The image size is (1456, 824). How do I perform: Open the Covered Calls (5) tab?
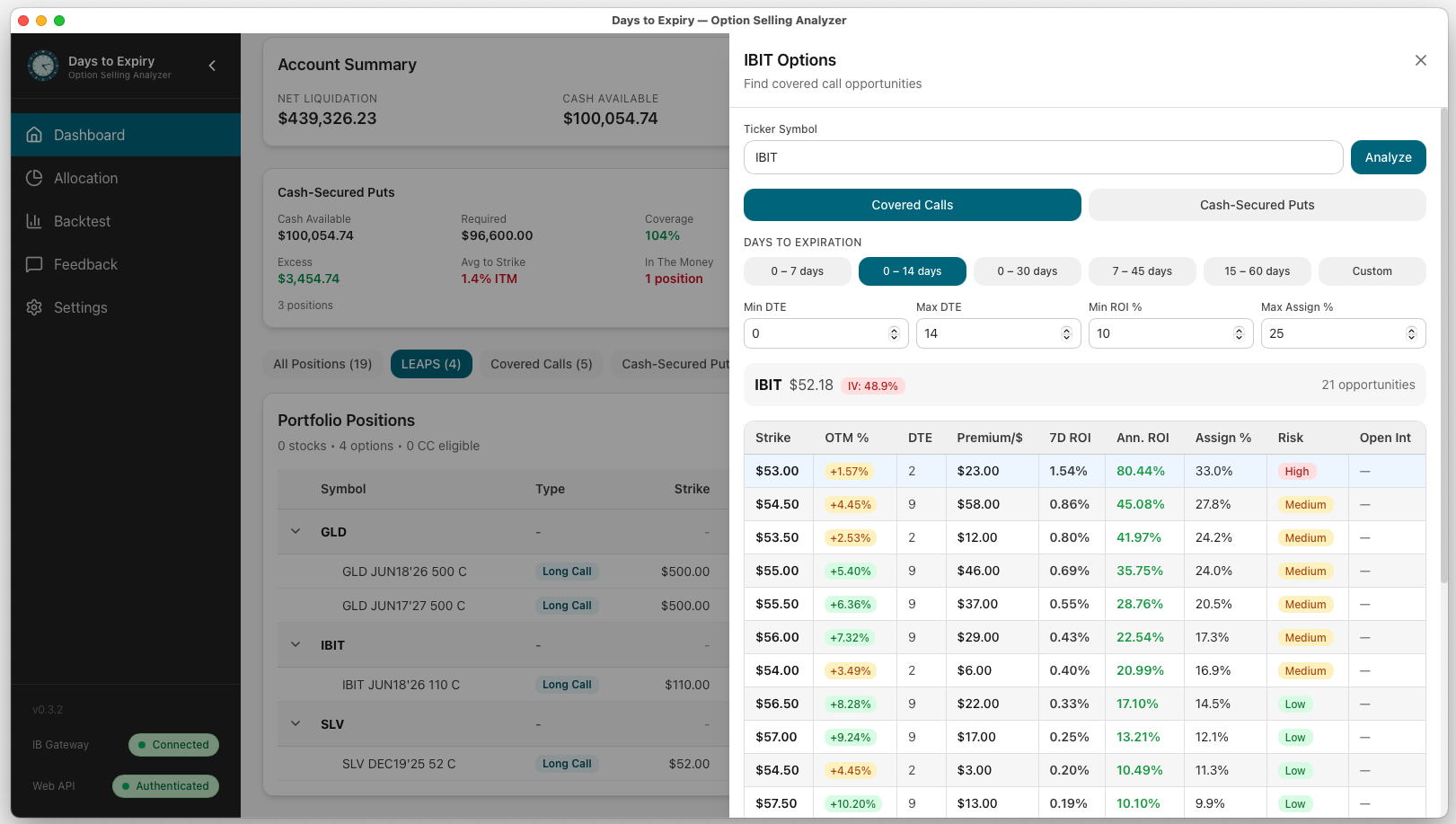(x=541, y=364)
